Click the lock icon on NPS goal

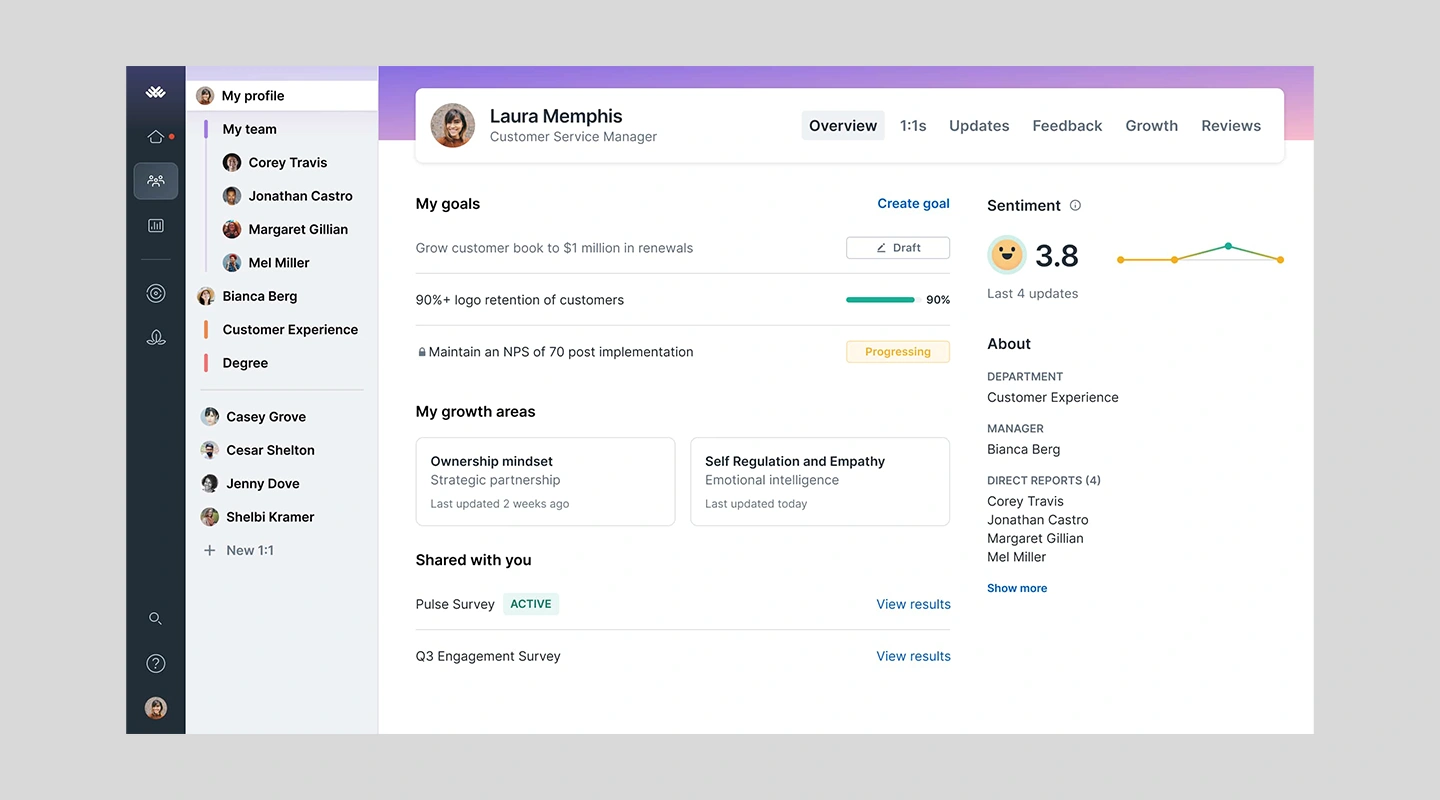(x=421, y=352)
